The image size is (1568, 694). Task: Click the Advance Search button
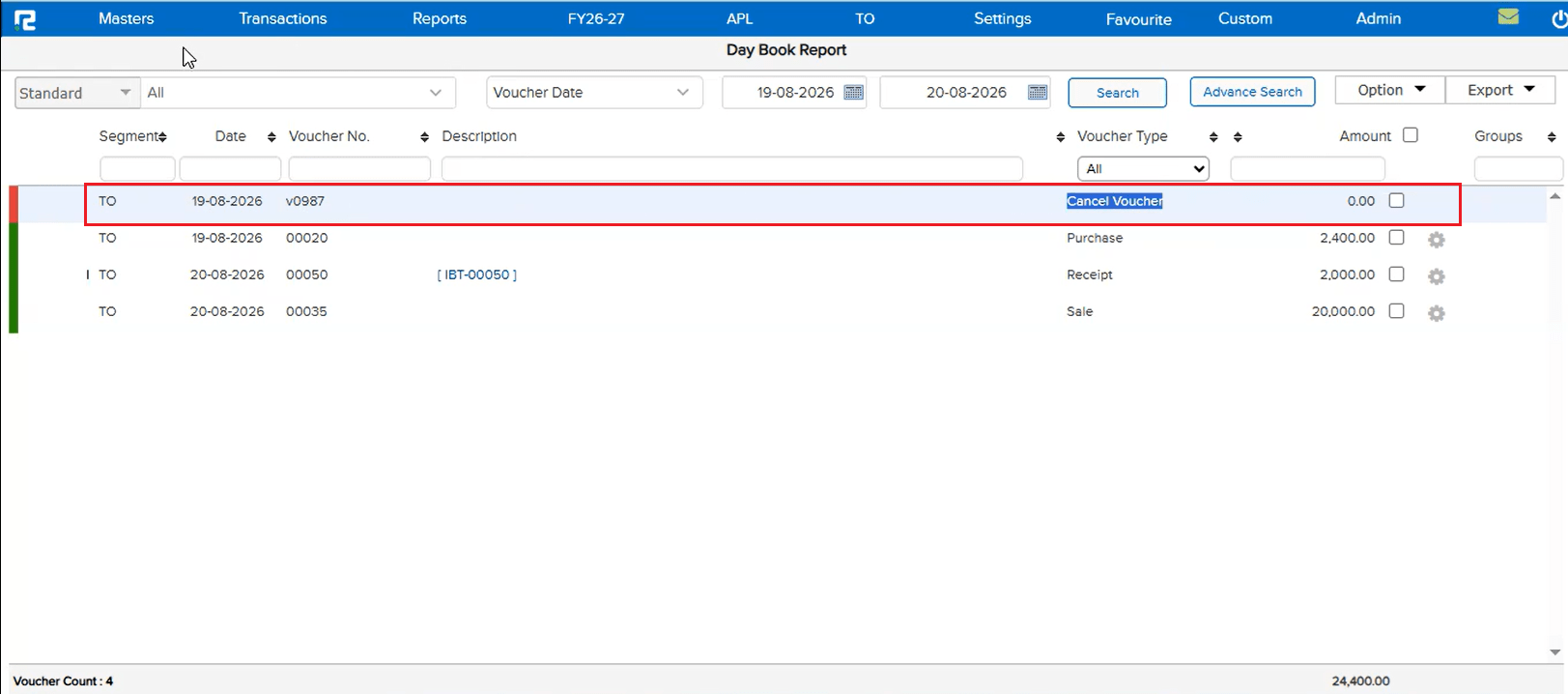(x=1252, y=92)
